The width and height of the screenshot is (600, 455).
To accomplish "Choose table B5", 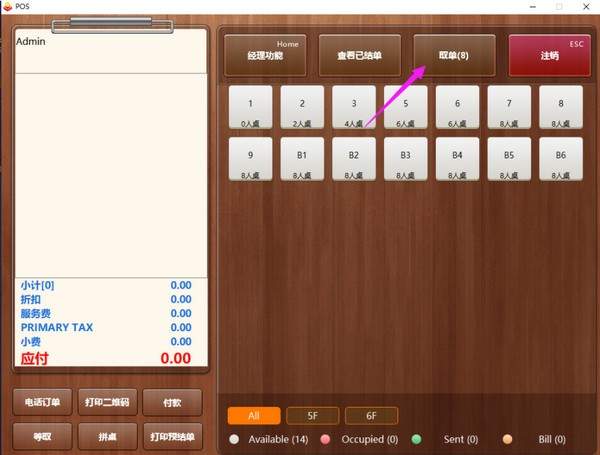I will (x=509, y=159).
